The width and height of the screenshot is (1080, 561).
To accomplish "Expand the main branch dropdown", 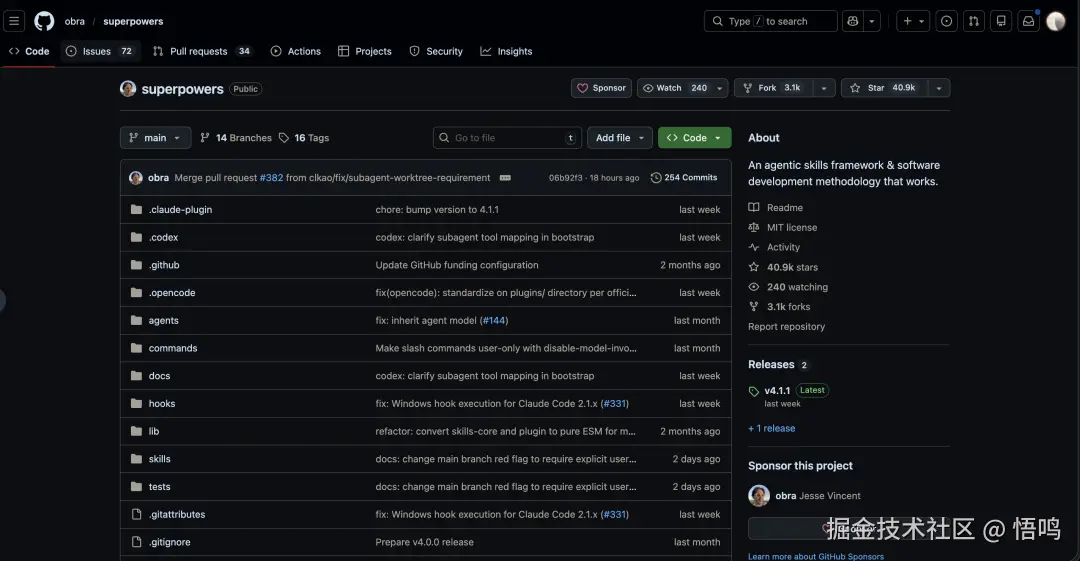I will pos(155,138).
